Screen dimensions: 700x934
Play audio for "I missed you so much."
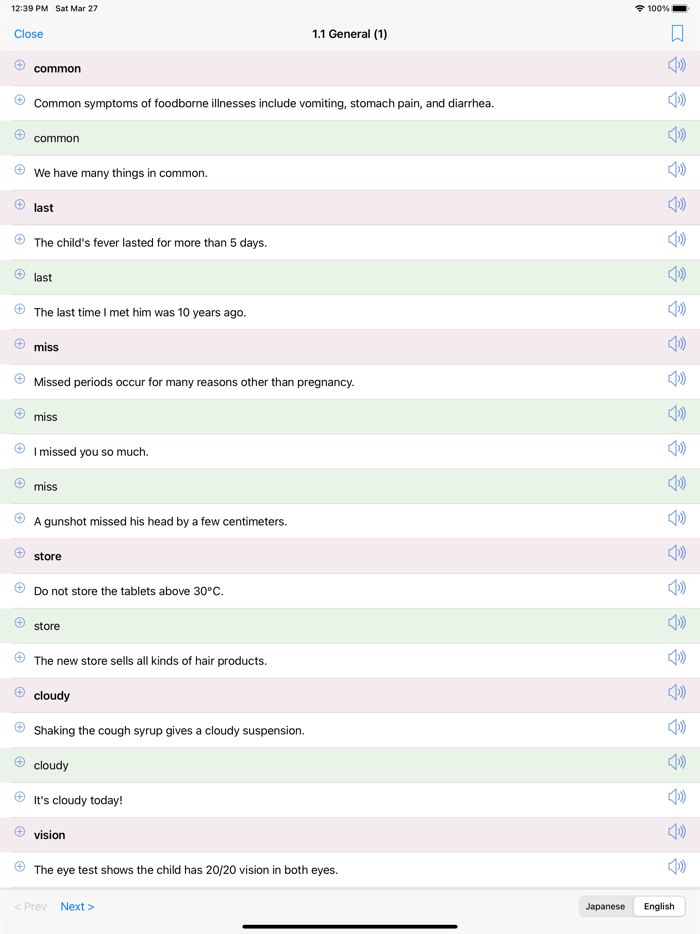(x=677, y=449)
